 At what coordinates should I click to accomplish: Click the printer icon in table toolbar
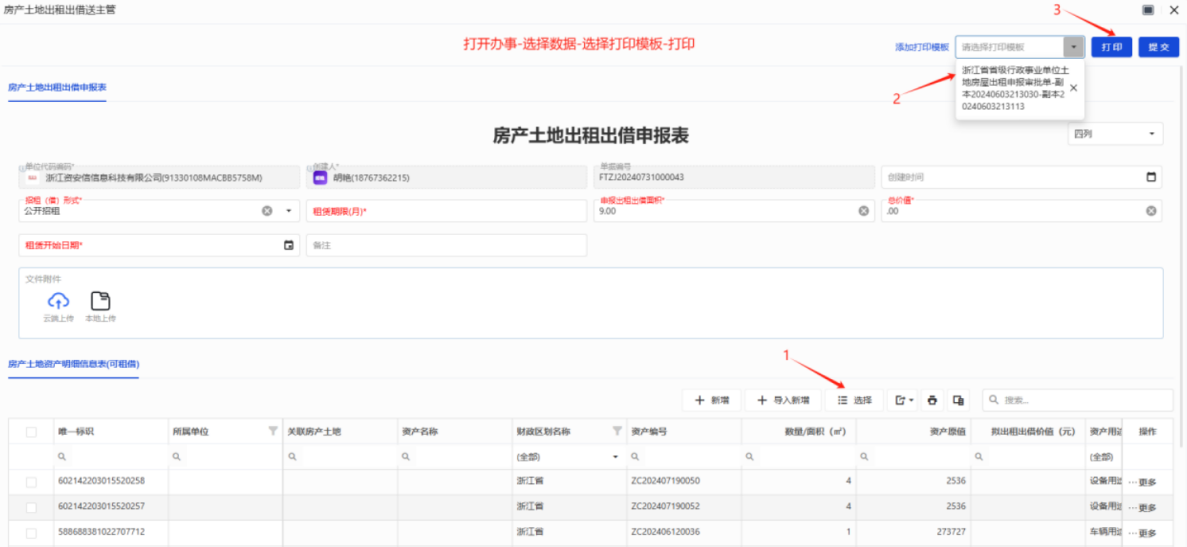click(932, 400)
